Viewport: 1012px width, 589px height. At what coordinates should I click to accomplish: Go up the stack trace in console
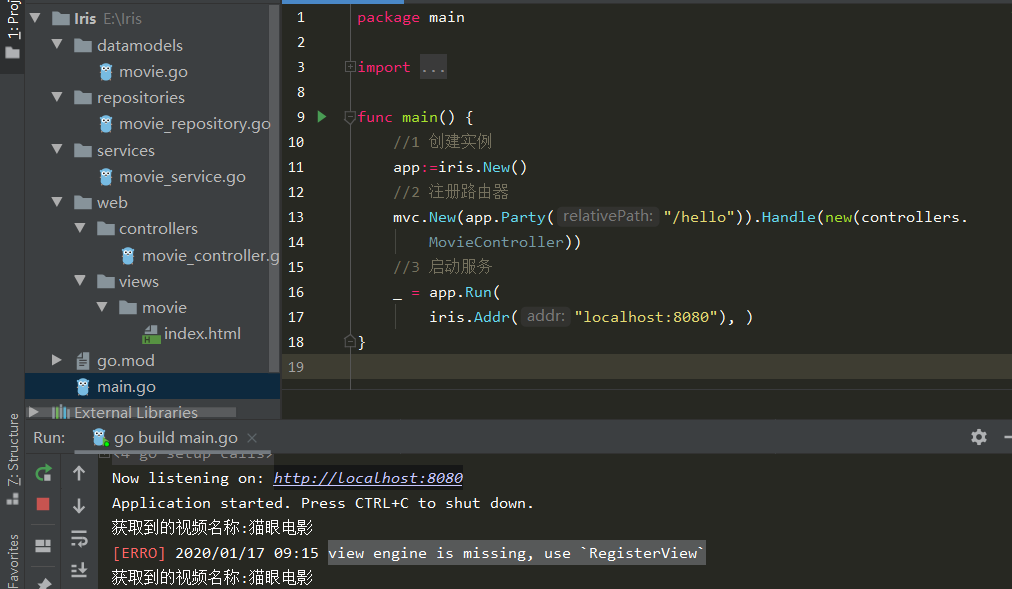point(79,474)
